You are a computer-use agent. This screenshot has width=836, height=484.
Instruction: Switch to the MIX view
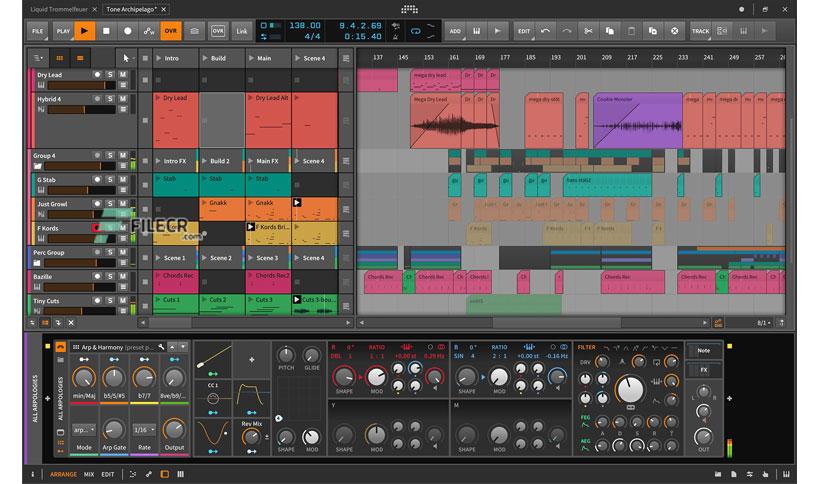(x=89, y=474)
